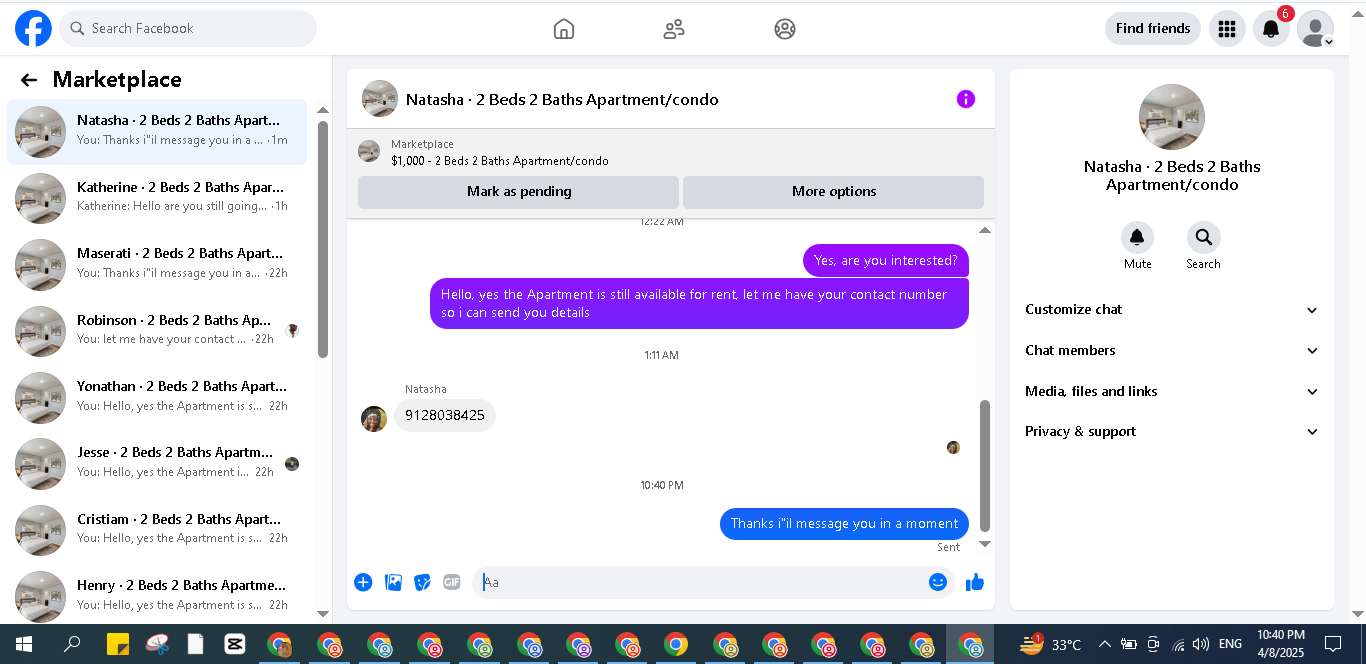Send a thumbs-up like
The width and height of the screenshot is (1366, 664).
click(x=975, y=582)
